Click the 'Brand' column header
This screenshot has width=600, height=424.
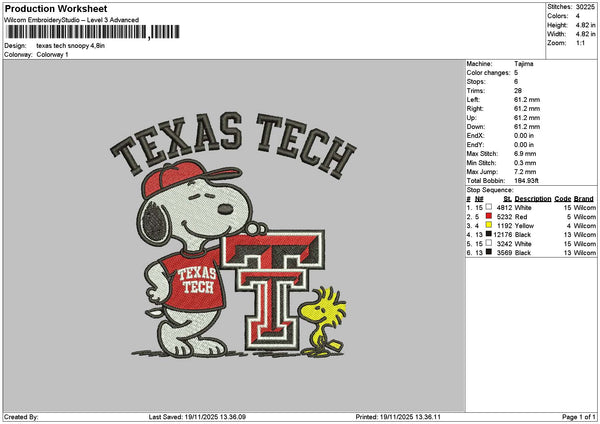pyautogui.click(x=584, y=199)
